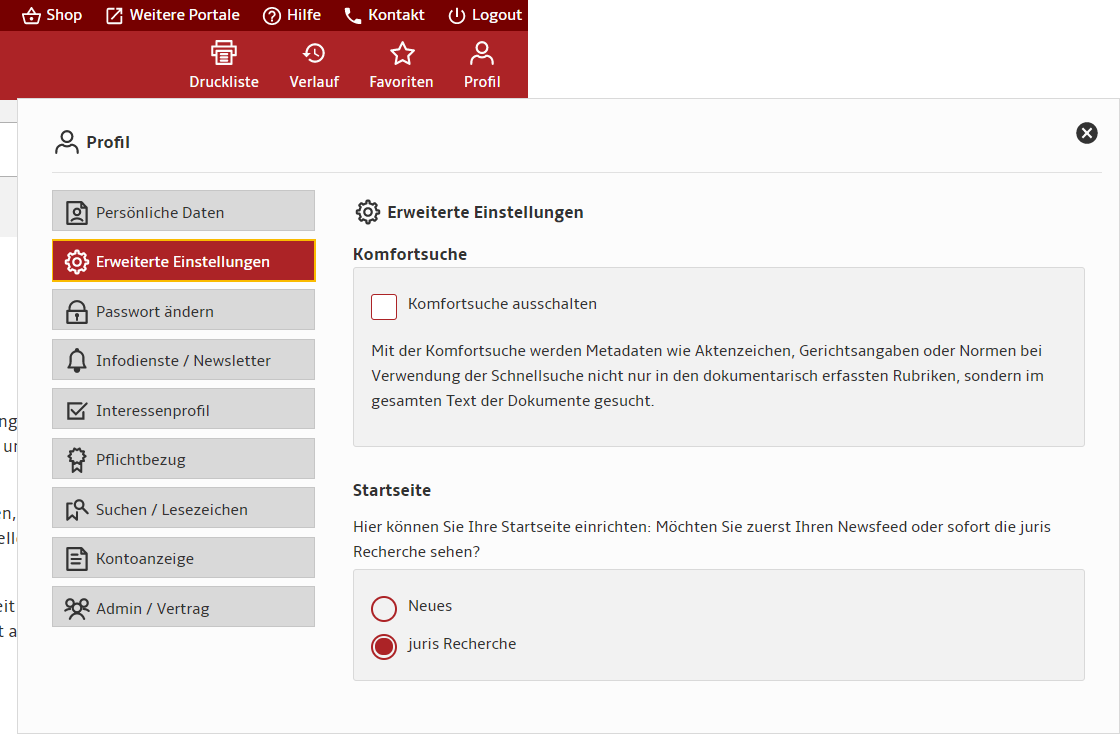1120x734 pixels.
Task: Close the Profil dialog
Action: [x=1087, y=133]
